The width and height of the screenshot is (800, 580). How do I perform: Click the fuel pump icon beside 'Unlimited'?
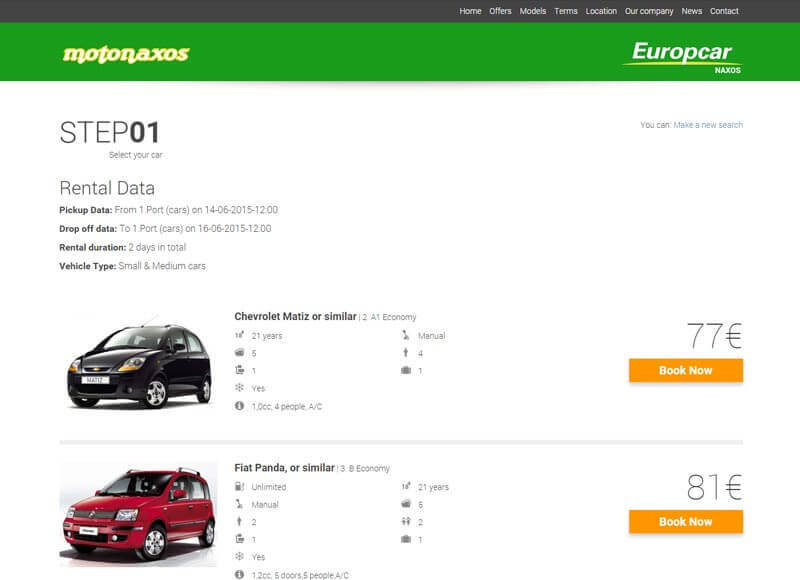(x=239, y=487)
